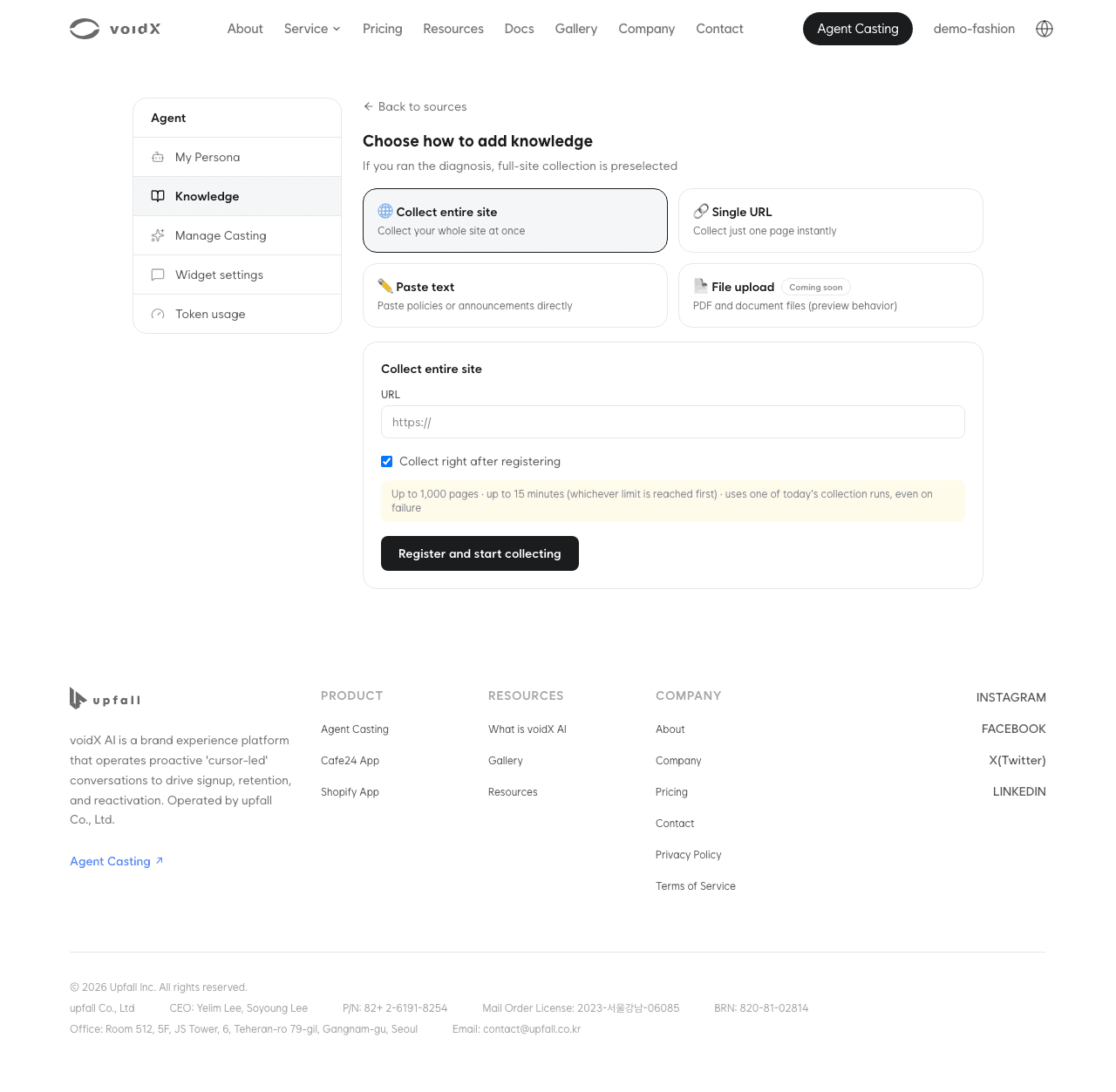The height and width of the screenshot is (1092, 1116).
Task: Open the Pricing footer link
Action: 671,792
